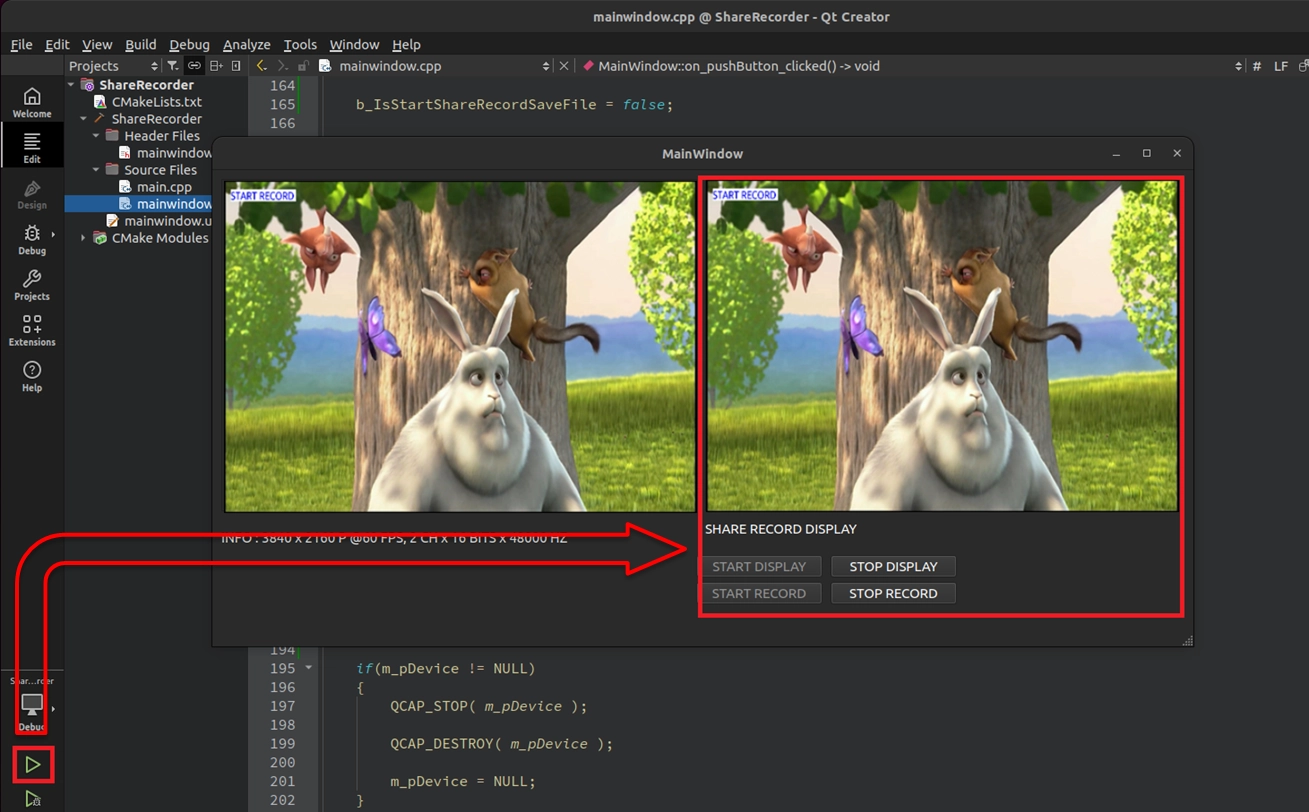Open the Welcome mode
The height and width of the screenshot is (812, 1309).
point(32,102)
